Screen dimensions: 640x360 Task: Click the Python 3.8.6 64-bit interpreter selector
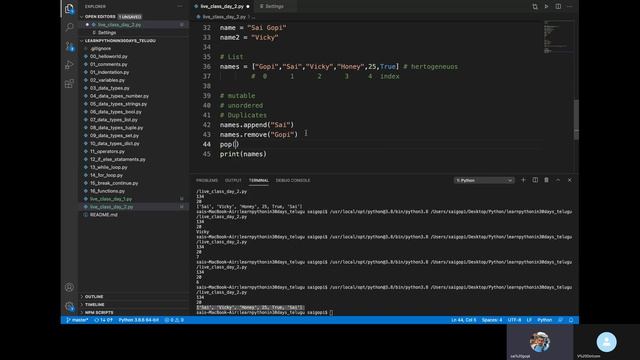tap(139, 320)
